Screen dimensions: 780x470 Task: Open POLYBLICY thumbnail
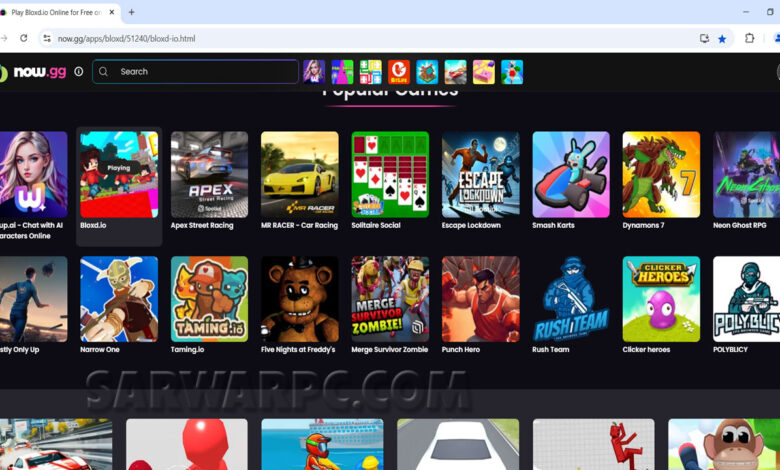click(747, 299)
